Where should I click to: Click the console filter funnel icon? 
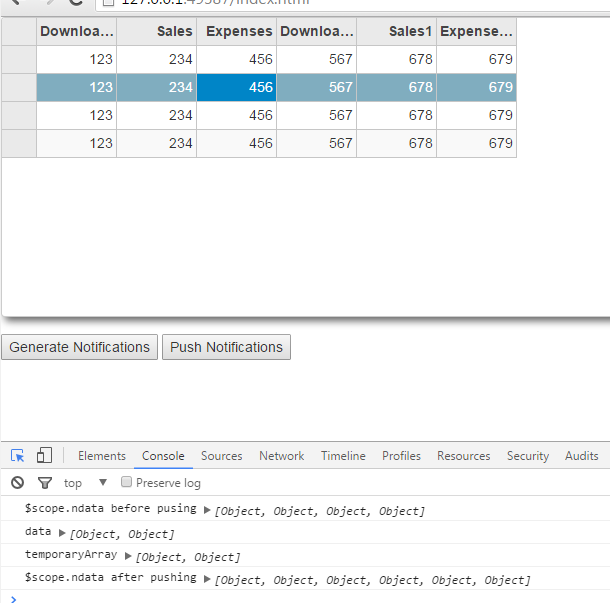(44, 483)
